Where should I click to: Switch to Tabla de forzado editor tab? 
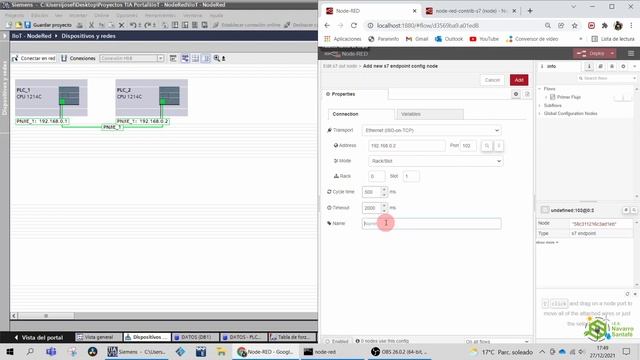click(291, 337)
